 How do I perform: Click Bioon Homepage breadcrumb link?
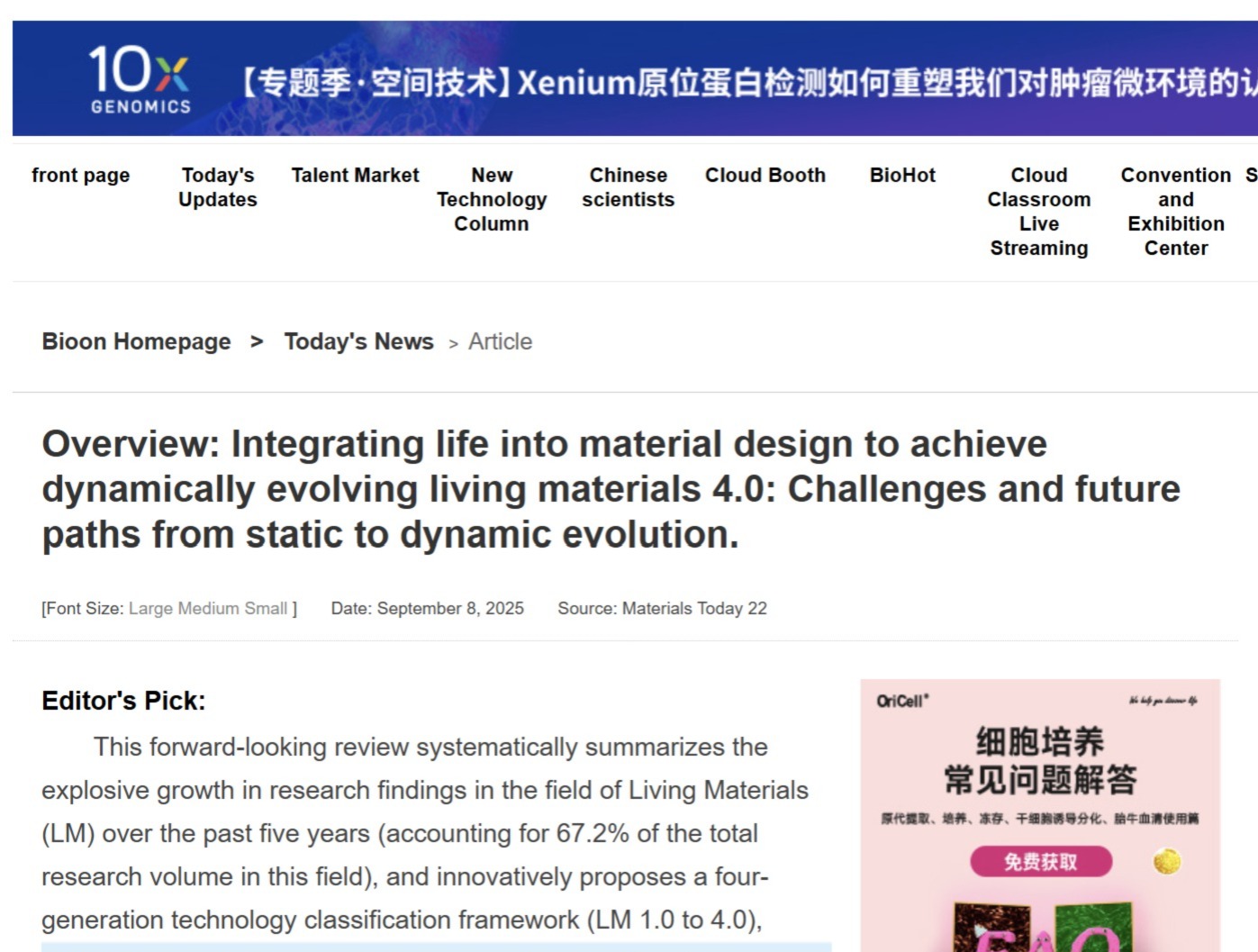pyautogui.click(x=137, y=341)
